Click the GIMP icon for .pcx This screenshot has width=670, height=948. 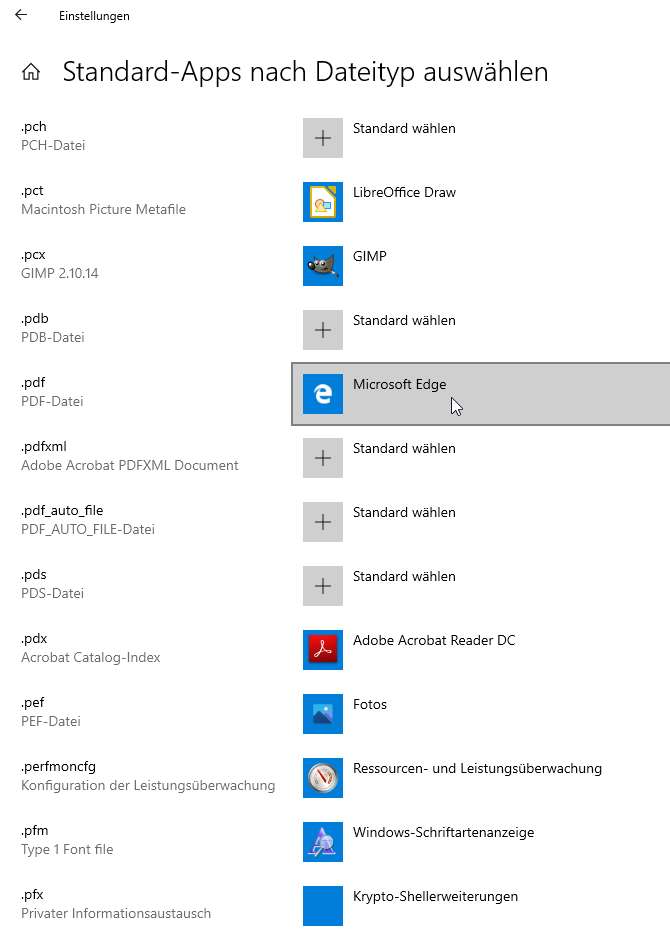(323, 266)
